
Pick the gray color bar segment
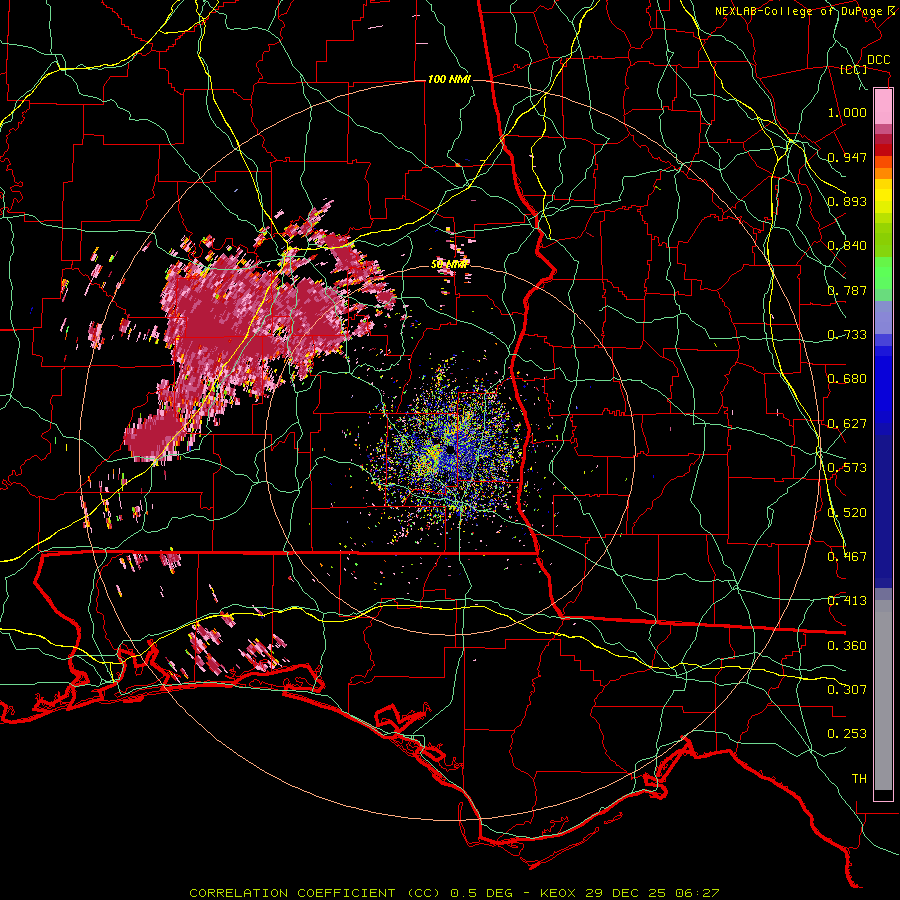point(883,695)
